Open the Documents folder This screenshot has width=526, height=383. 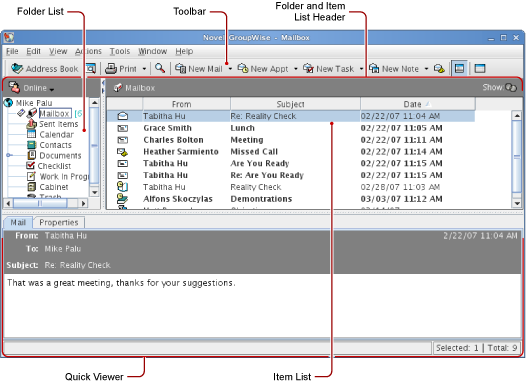[x=60, y=155]
